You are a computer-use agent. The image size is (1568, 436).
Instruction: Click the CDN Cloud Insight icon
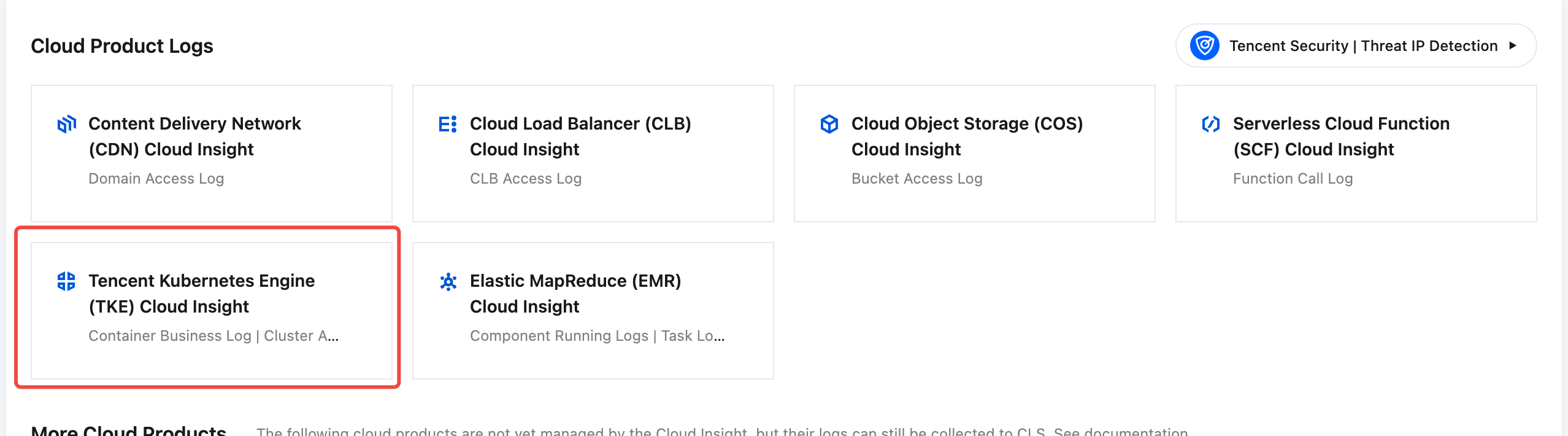point(66,124)
